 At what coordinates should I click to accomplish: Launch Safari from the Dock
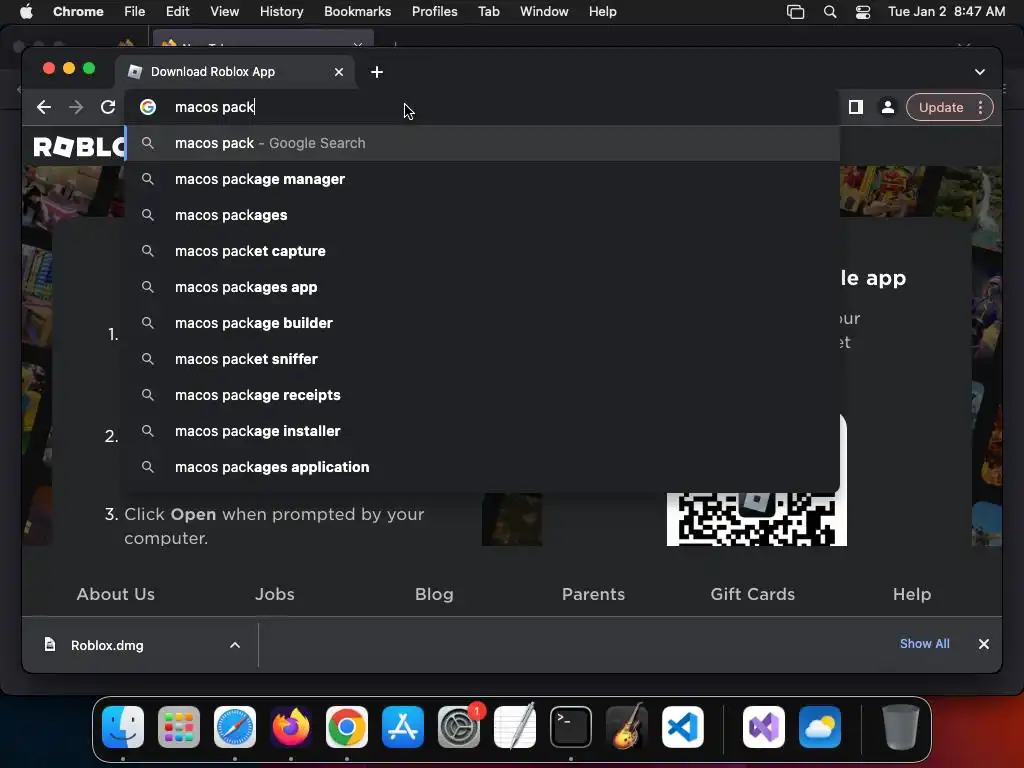(x=235, y=727)
